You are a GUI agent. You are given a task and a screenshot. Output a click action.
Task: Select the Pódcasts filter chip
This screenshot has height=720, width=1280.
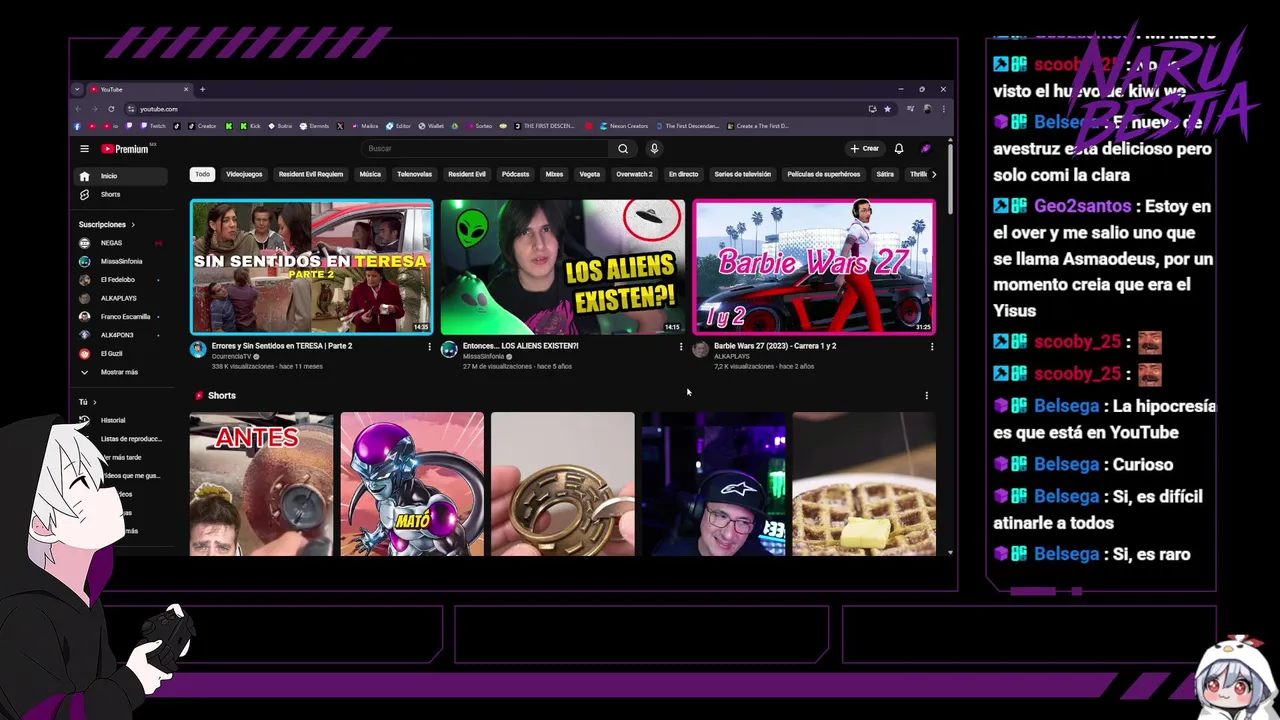click(515, 174)
